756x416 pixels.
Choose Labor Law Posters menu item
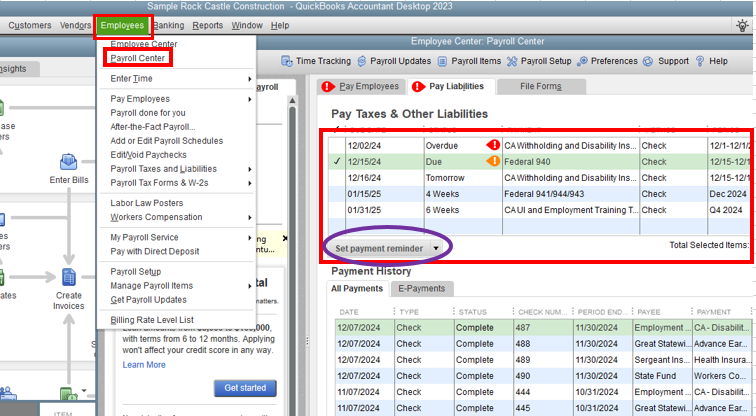point(147,203)
